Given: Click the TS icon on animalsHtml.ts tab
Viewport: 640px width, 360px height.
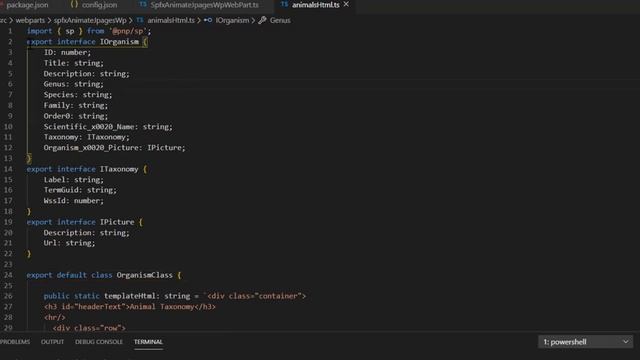Looking at the screenshot, I should pos(284,4).
